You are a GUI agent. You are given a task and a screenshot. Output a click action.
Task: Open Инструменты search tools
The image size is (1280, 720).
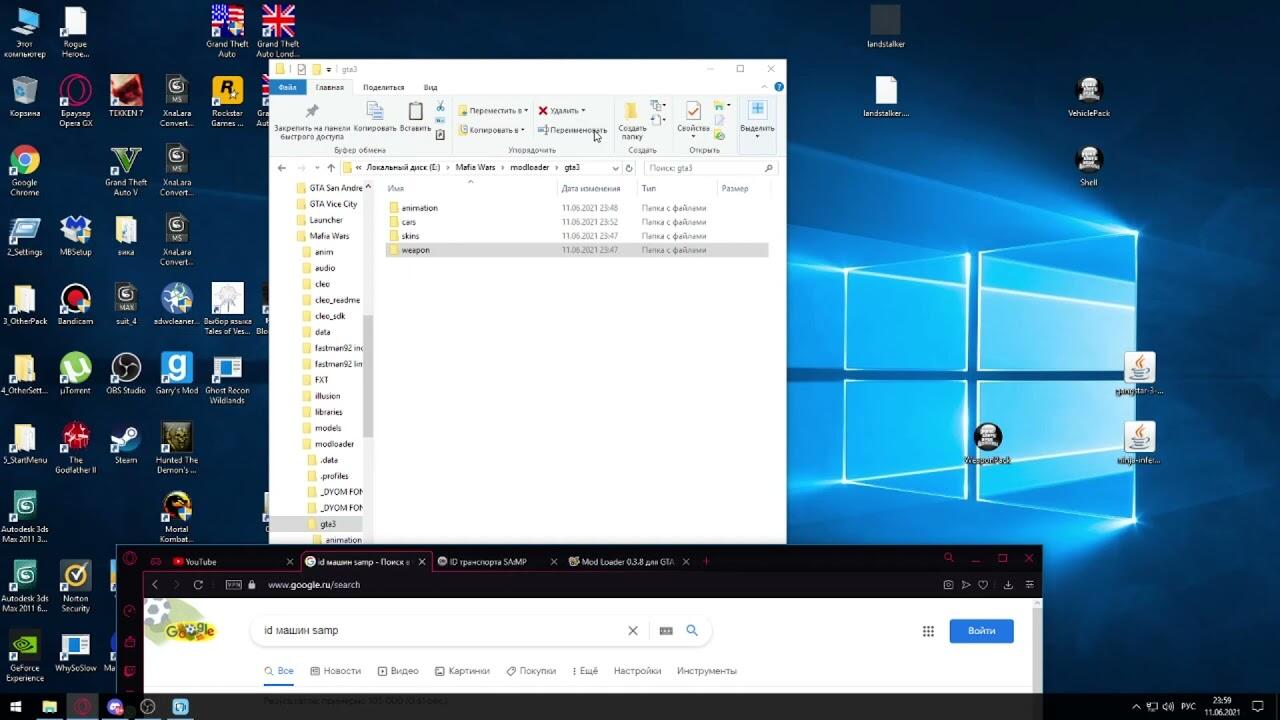707,671
